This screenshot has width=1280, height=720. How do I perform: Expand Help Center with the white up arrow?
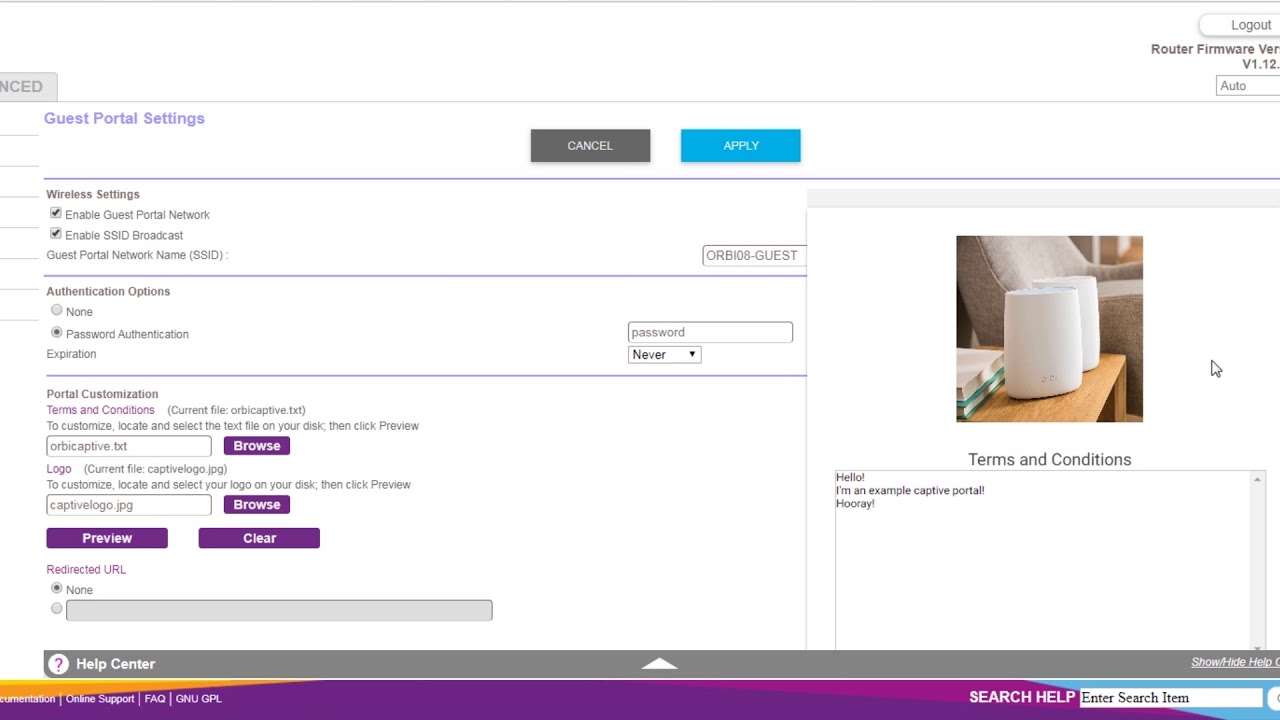coord(659,663)
